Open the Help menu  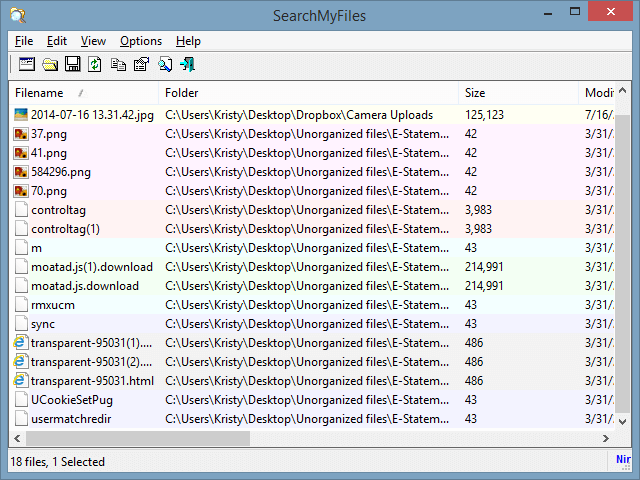tap(188, 41)
